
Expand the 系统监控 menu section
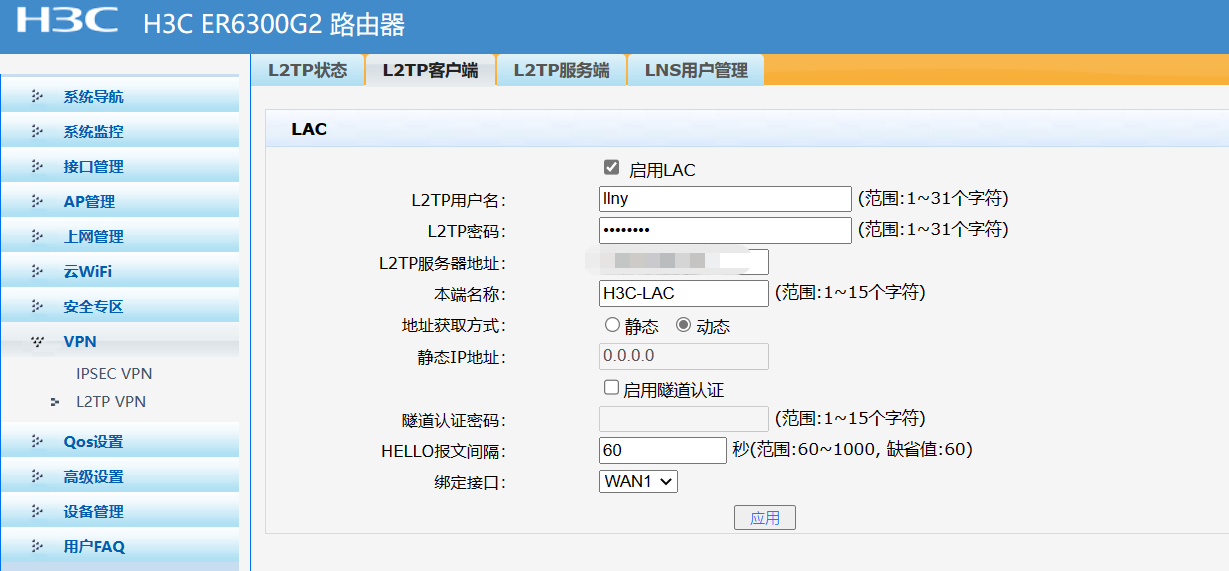pyautogui.click(x=120, y=132)
